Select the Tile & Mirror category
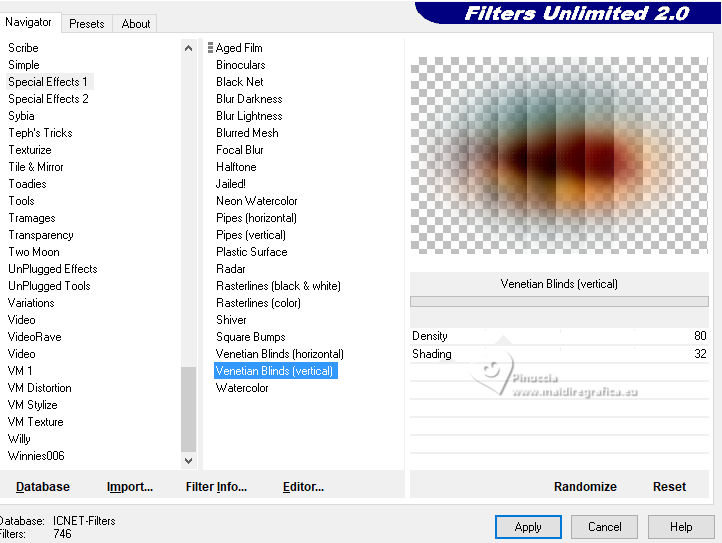The height and width of the screenshot is (543, 722). 35,167
